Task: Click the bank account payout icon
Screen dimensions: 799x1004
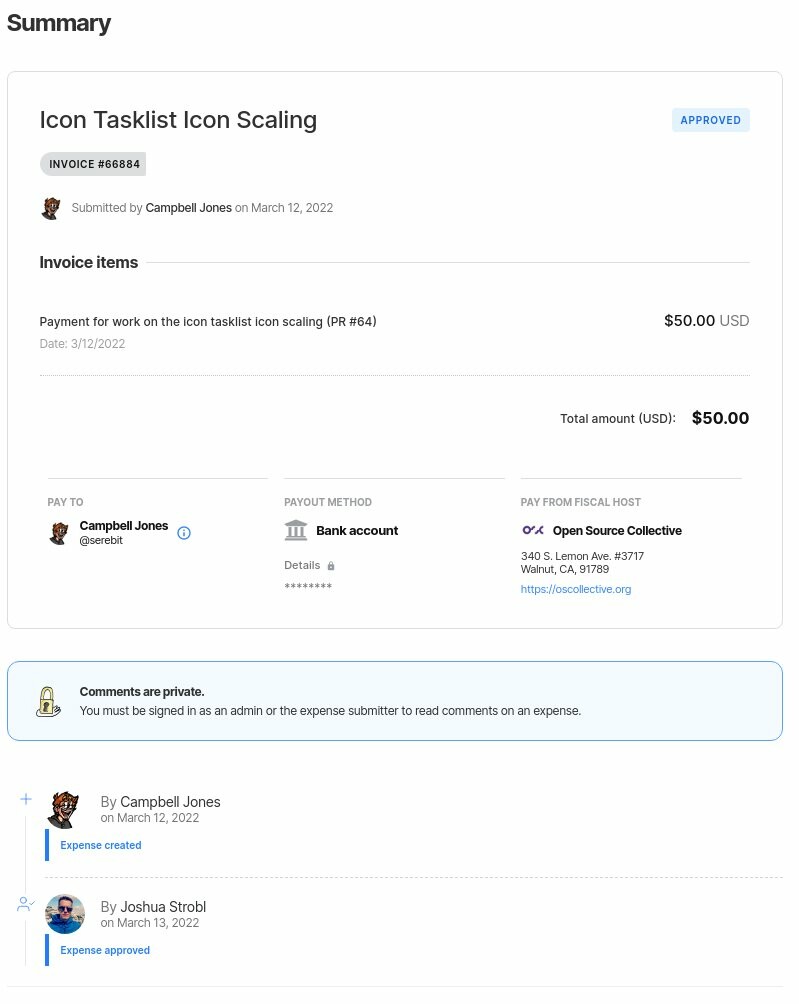Action: tap(296, 530)
